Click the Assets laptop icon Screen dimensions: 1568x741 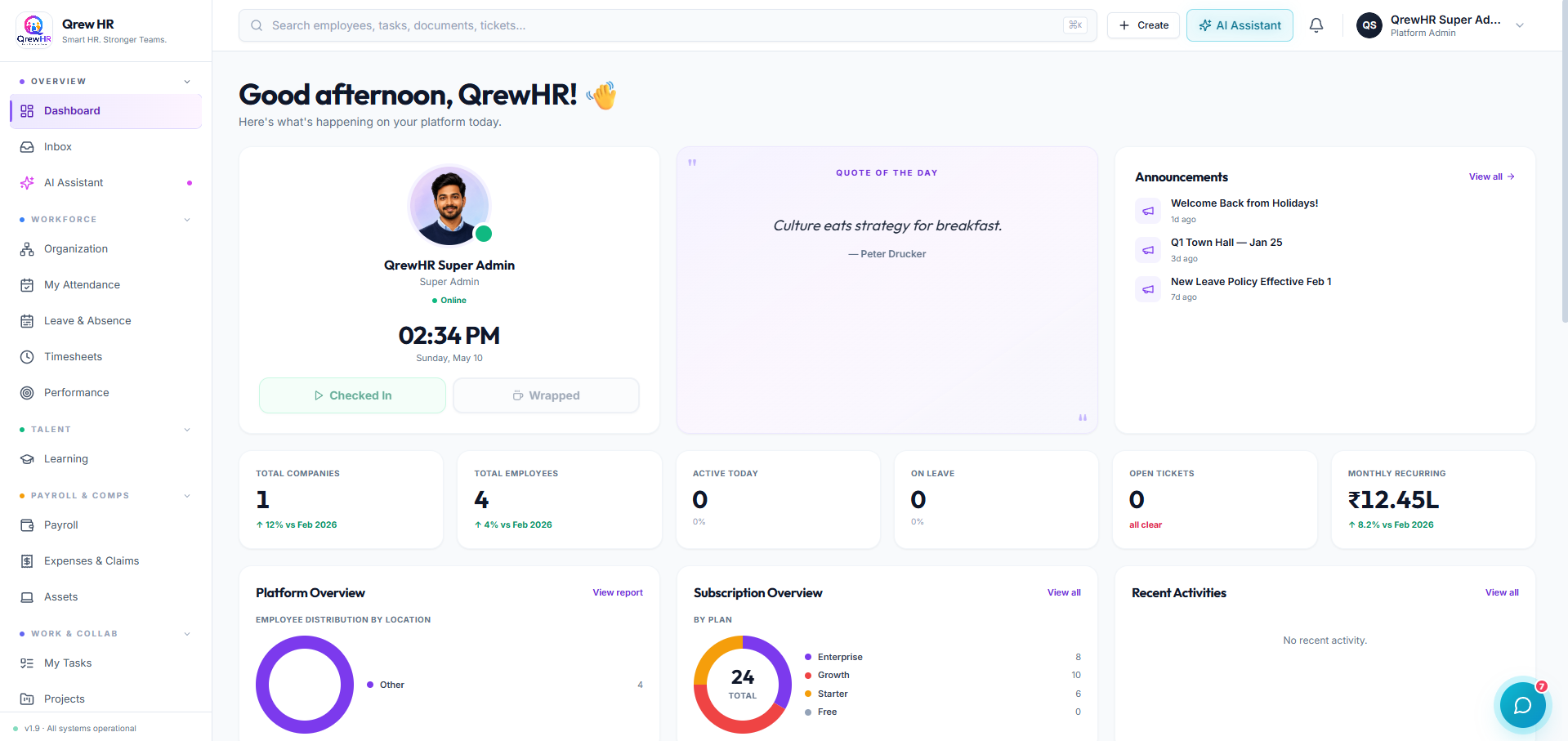pos(27,597)
